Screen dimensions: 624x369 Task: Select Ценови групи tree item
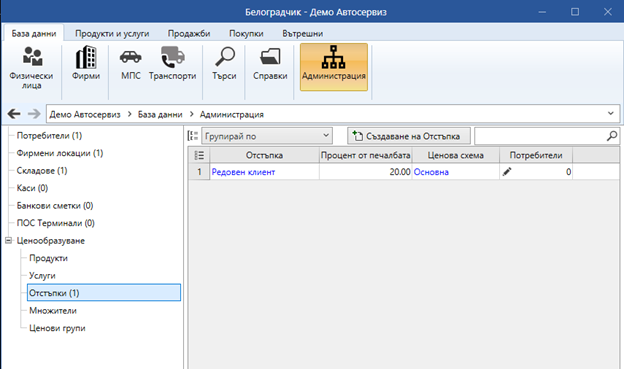[x=57, y=328]
